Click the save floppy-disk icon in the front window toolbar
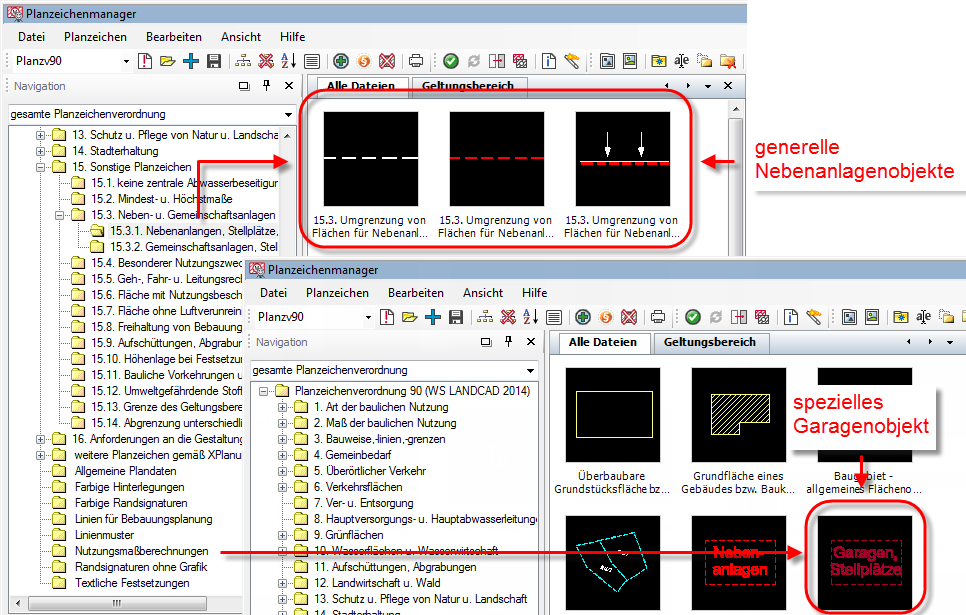This screenshot has height=615, width=966. click(456, 317)
